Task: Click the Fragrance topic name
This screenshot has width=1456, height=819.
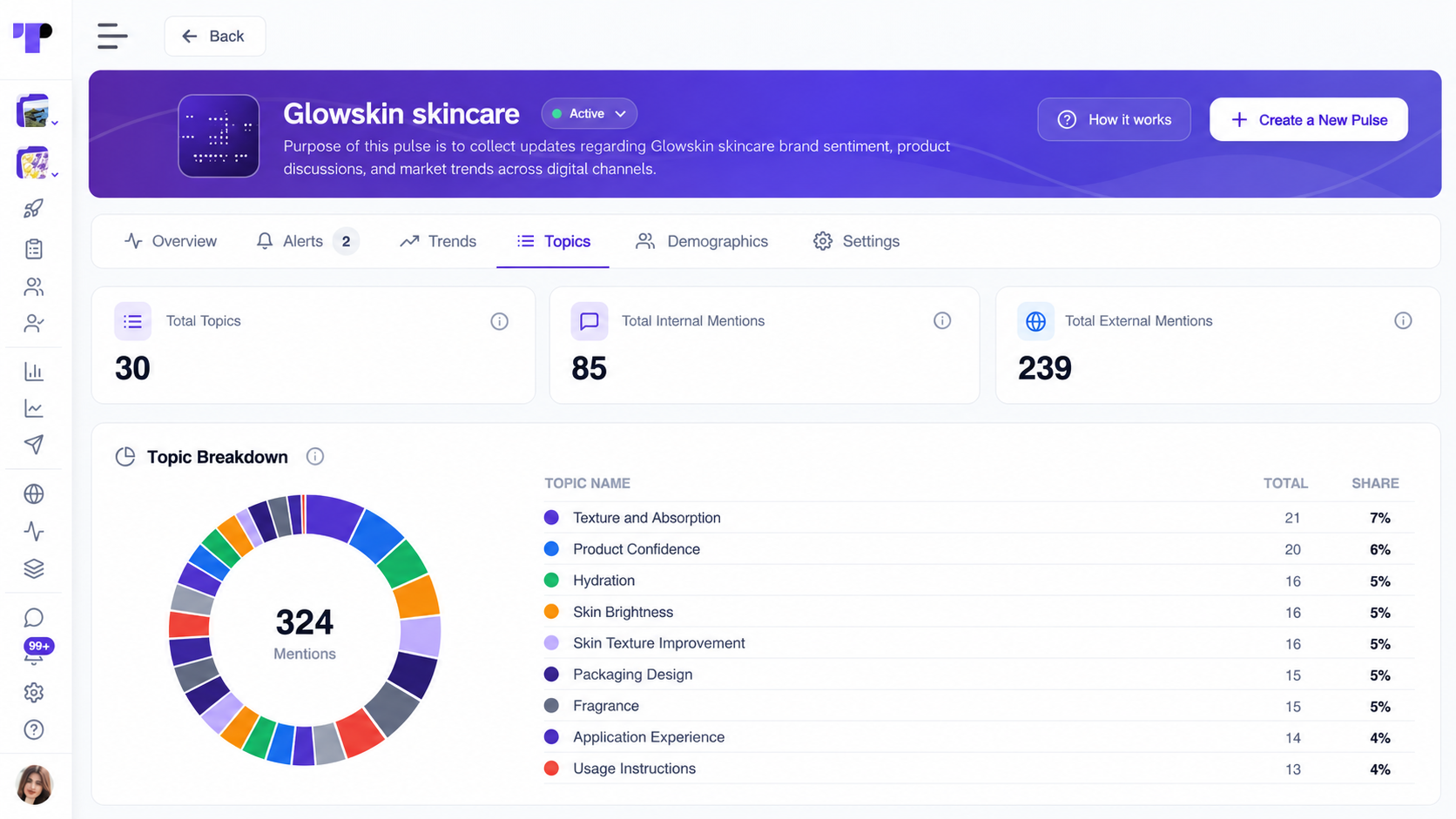Action: 606,706
